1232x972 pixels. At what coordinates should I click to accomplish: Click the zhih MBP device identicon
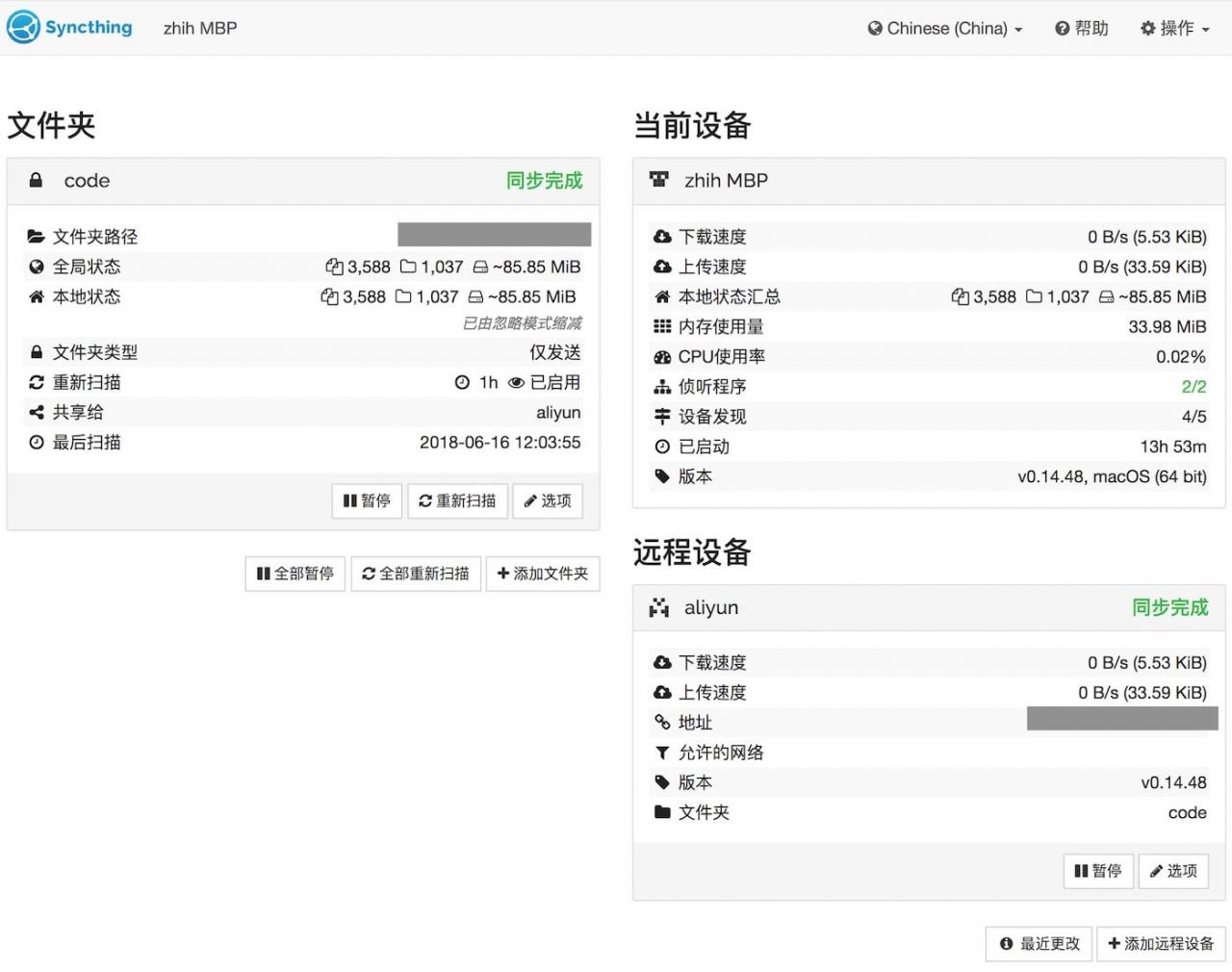pos(659,180)
